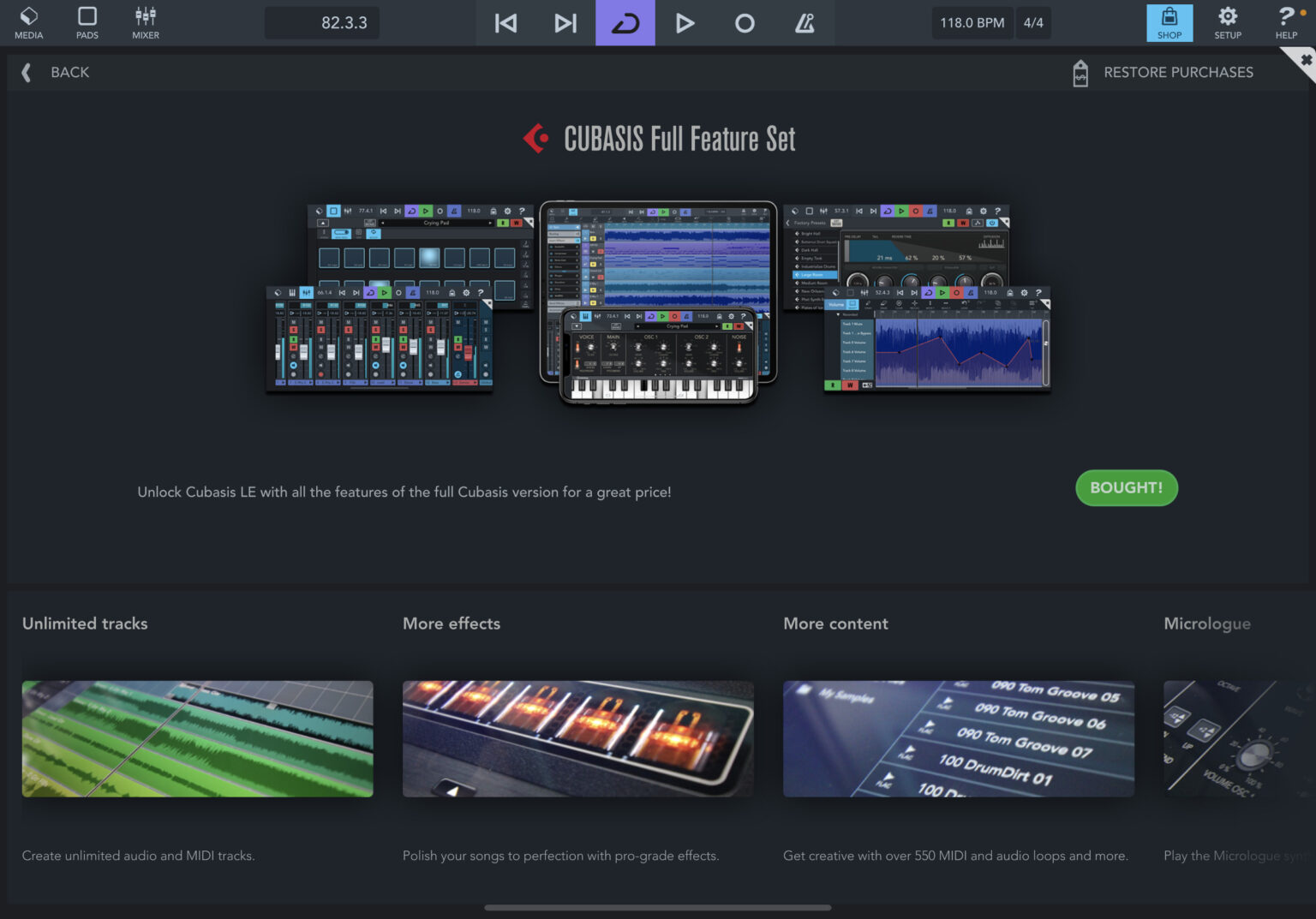Change the 4/4 time signature
This screenshot has height=919, width=1316.
click(1033, 23)
